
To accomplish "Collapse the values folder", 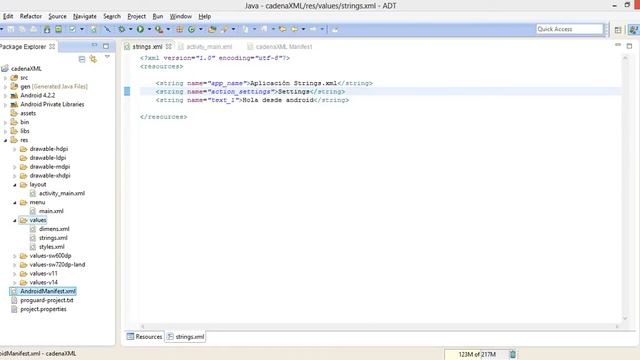I will [15, 220].
